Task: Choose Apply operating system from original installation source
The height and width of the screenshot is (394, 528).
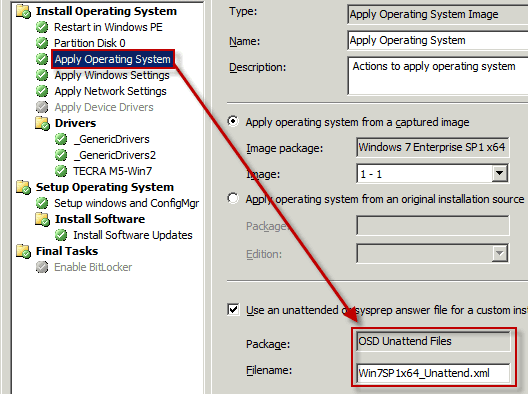Action: (x=233, y=198)
